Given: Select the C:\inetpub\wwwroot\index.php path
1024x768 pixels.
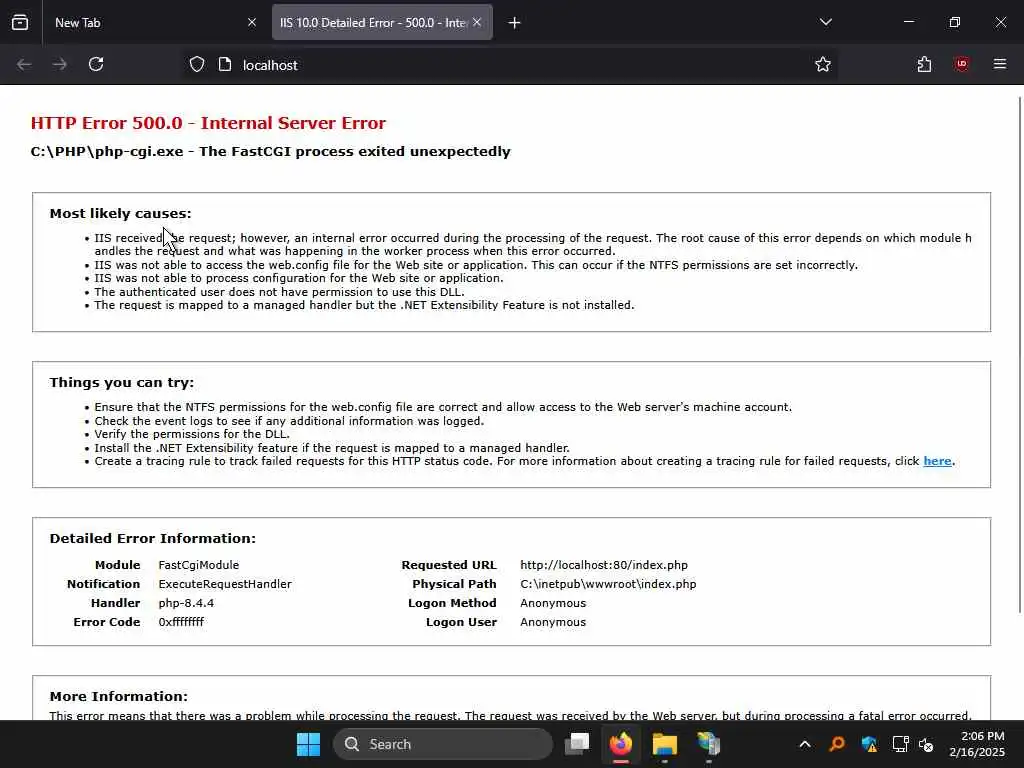Looking at the screenshot, I should click(608, 584).
